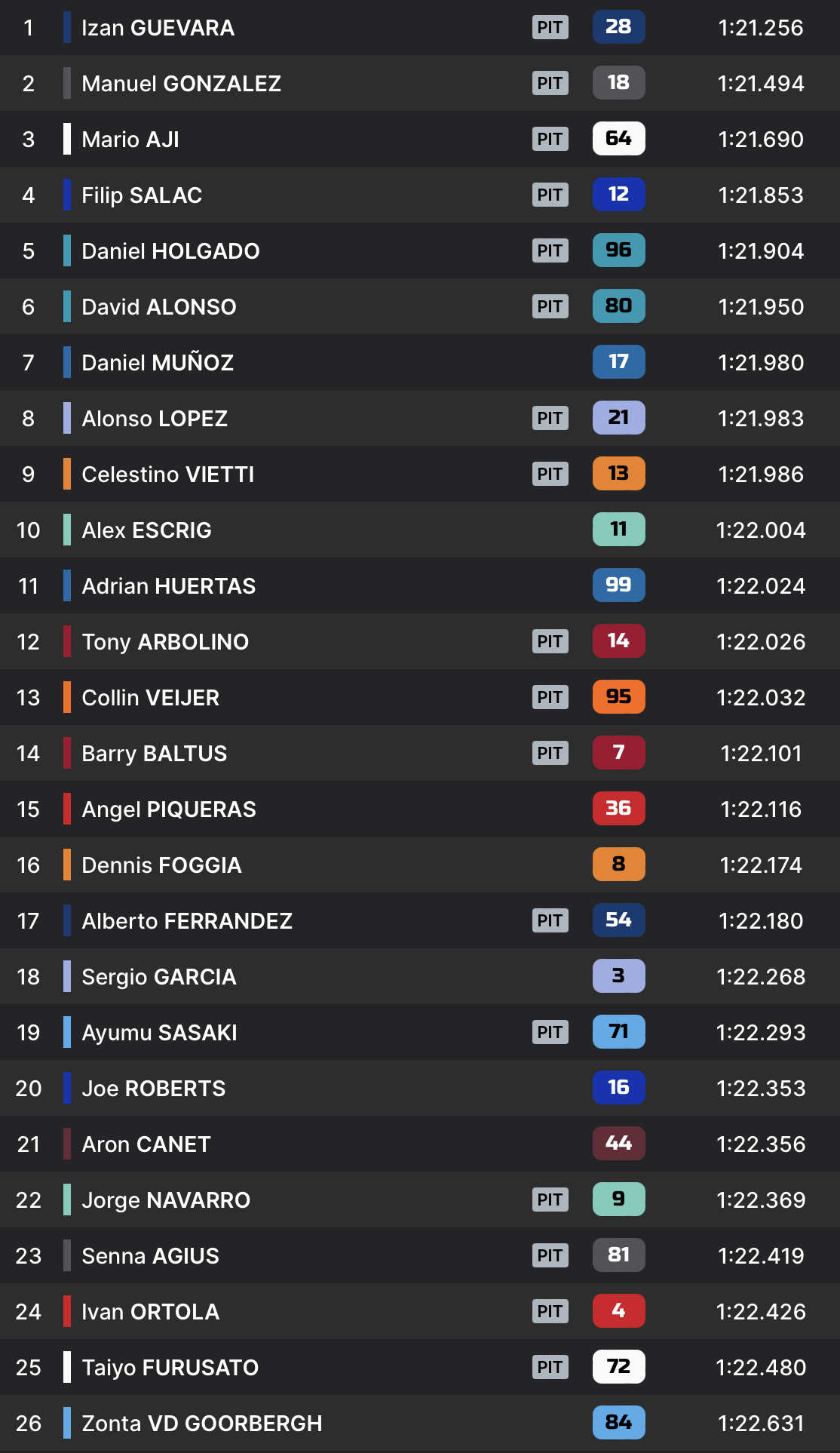Click the orange number 13 badge
Viewport: 840px width, 1453px height.
point(618,474)
